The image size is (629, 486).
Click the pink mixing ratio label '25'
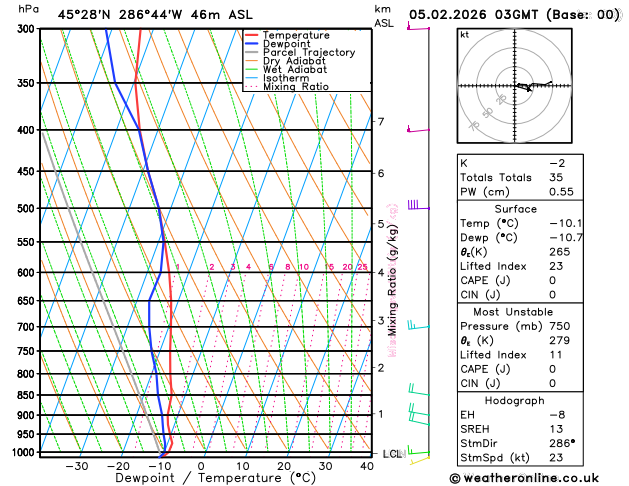362,267
